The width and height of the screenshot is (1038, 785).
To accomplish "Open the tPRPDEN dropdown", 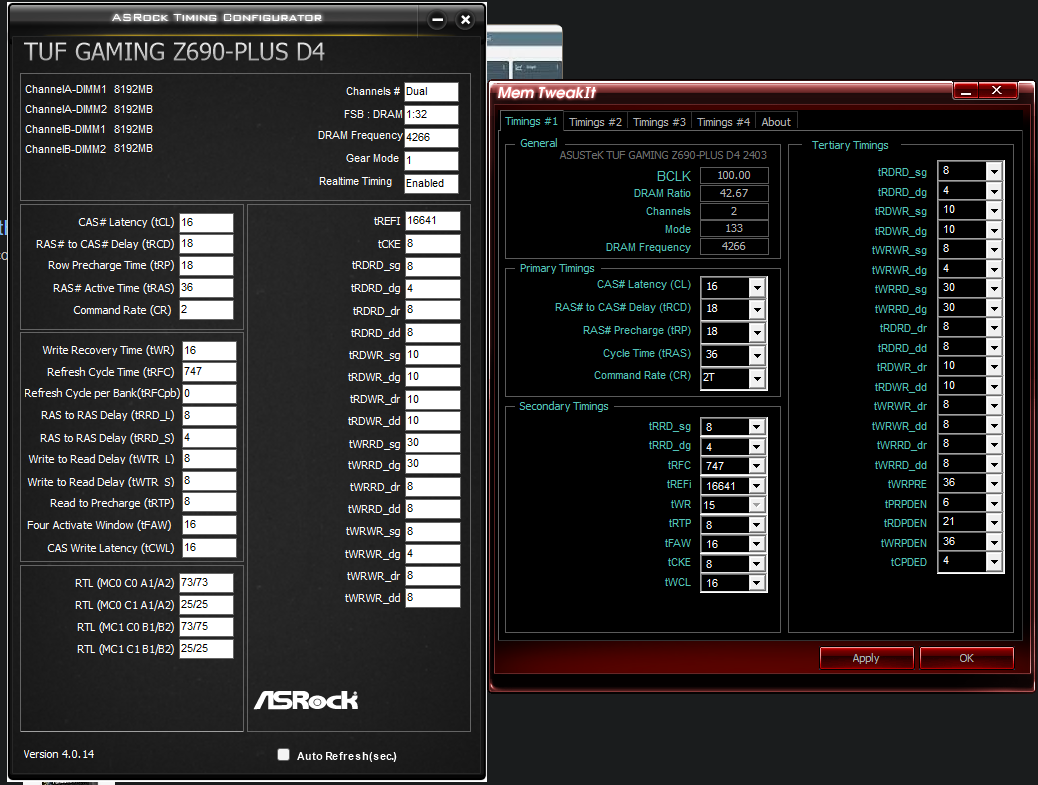I will pyautogui.click(x=994, y=504).
